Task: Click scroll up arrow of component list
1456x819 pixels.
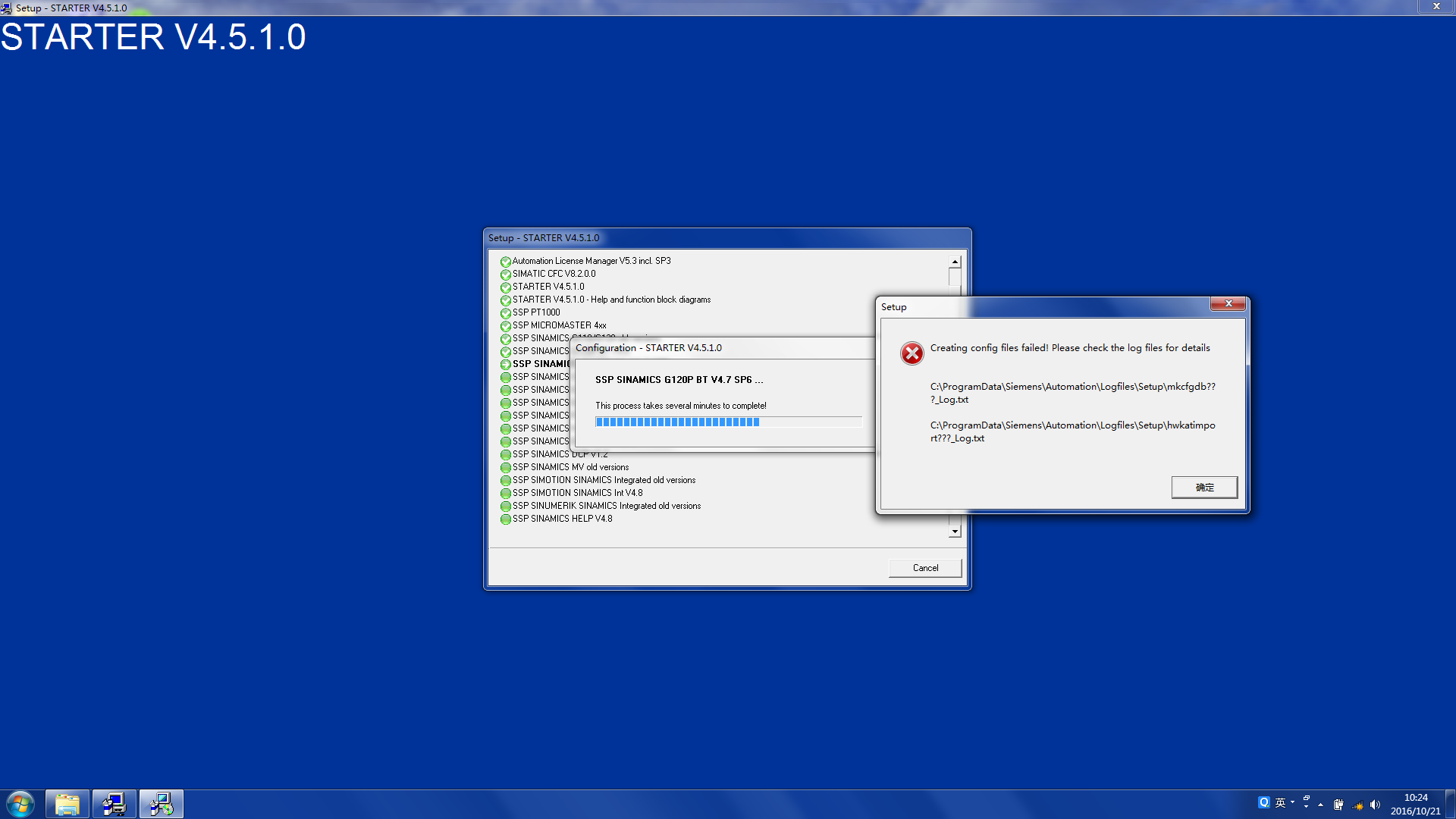Action: (955, 262)
